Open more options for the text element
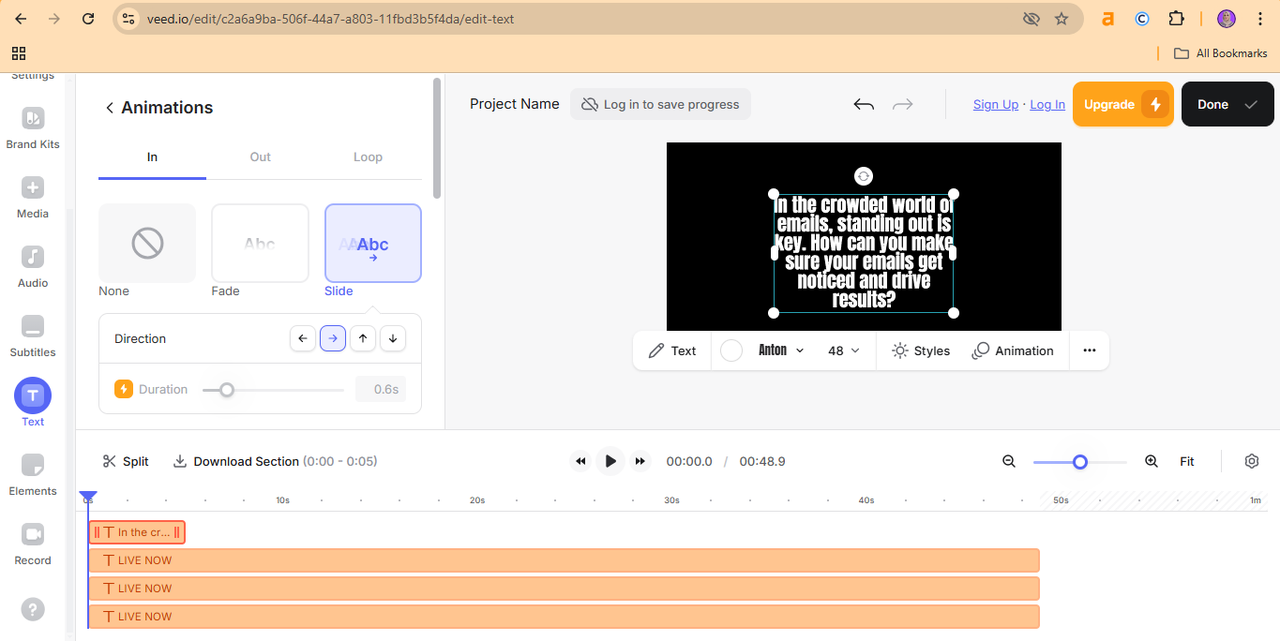Screen dimensions: 1280x641 pyautogui.click(x=1089, y=351)
